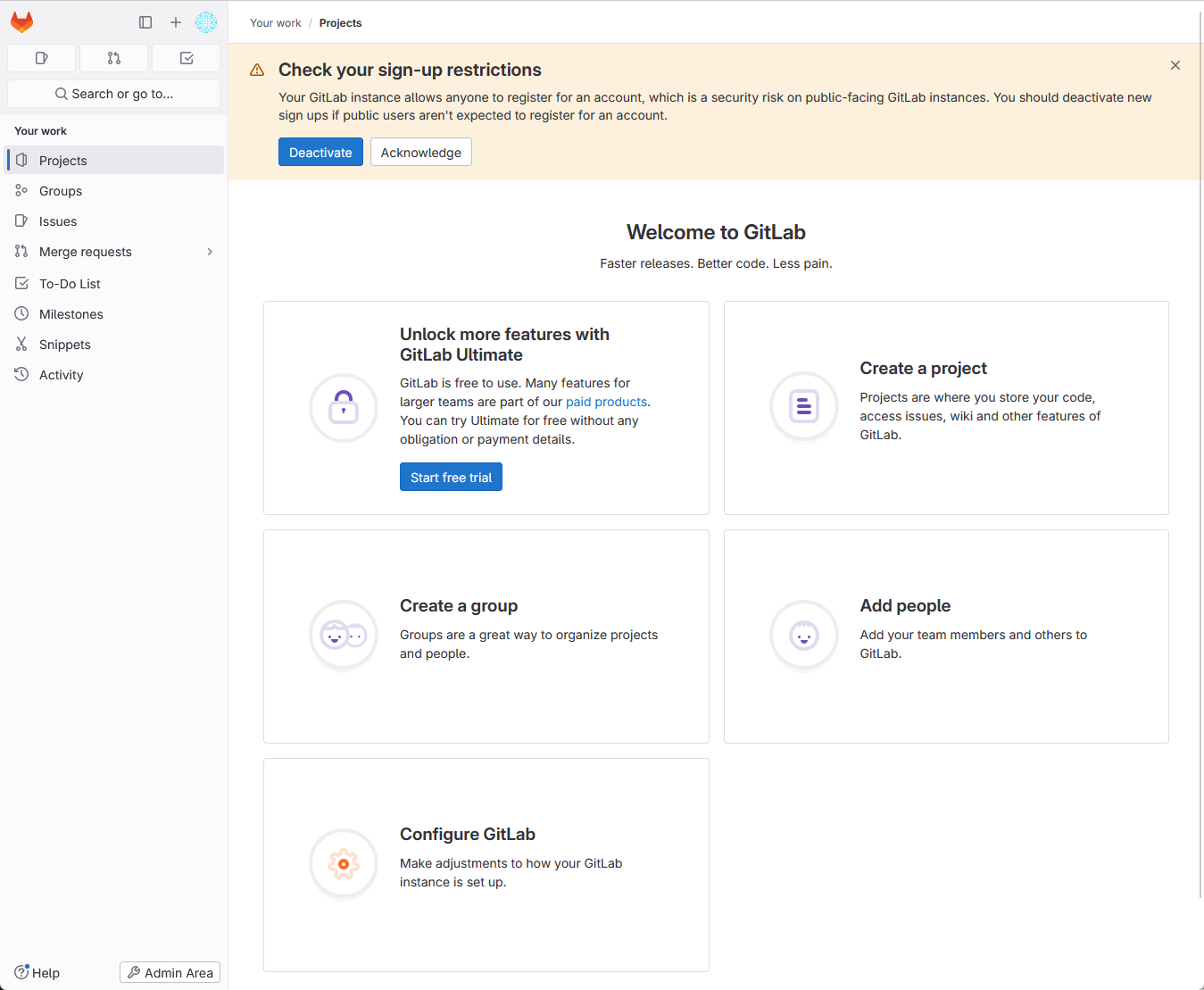Open the Create a group heading
Viewport: 1204px width, 990px height.
tap(459, 606)
